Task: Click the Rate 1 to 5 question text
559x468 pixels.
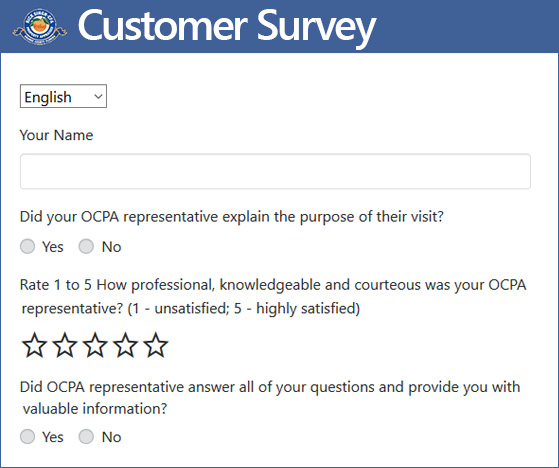Action: [x=273, y=297]
